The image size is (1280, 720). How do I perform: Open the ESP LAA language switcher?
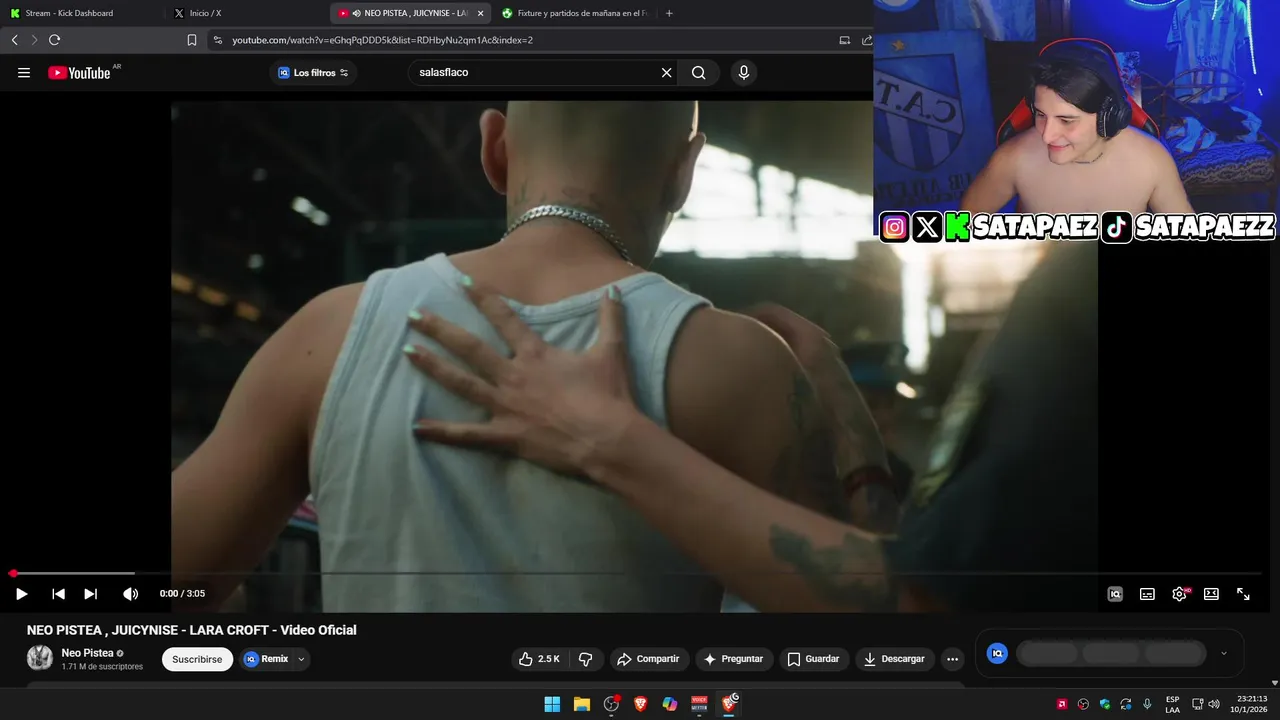coord(1172,704)
